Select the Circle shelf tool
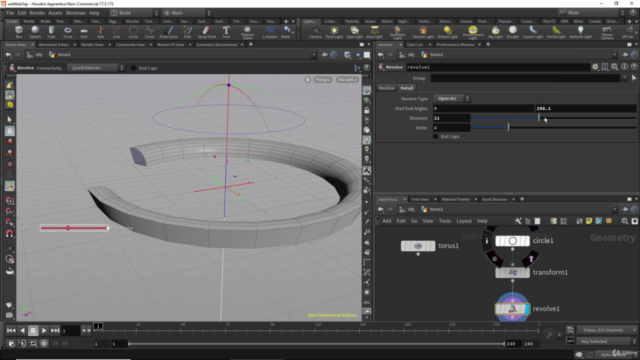Screen dimensions: 640x360 133,32
